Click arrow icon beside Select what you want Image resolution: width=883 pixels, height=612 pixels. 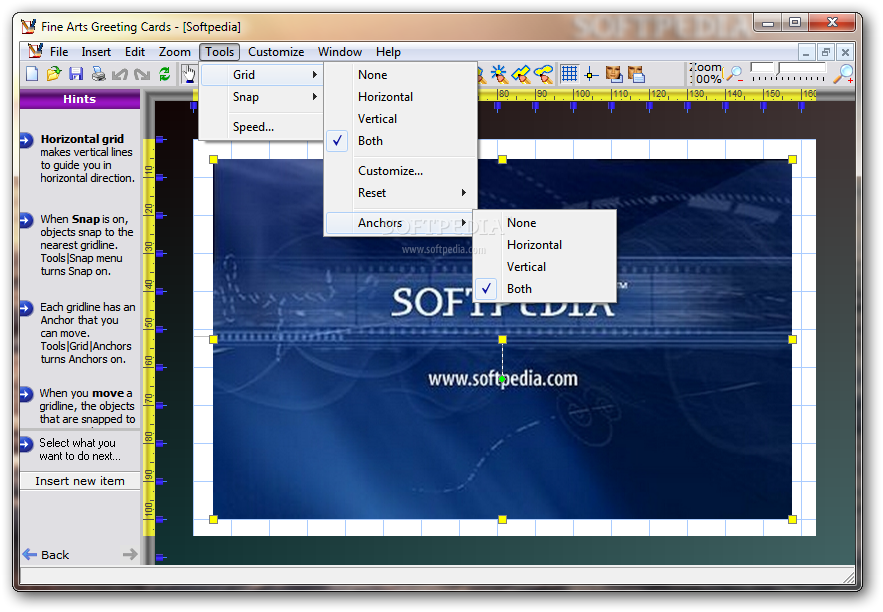(26, 444)
